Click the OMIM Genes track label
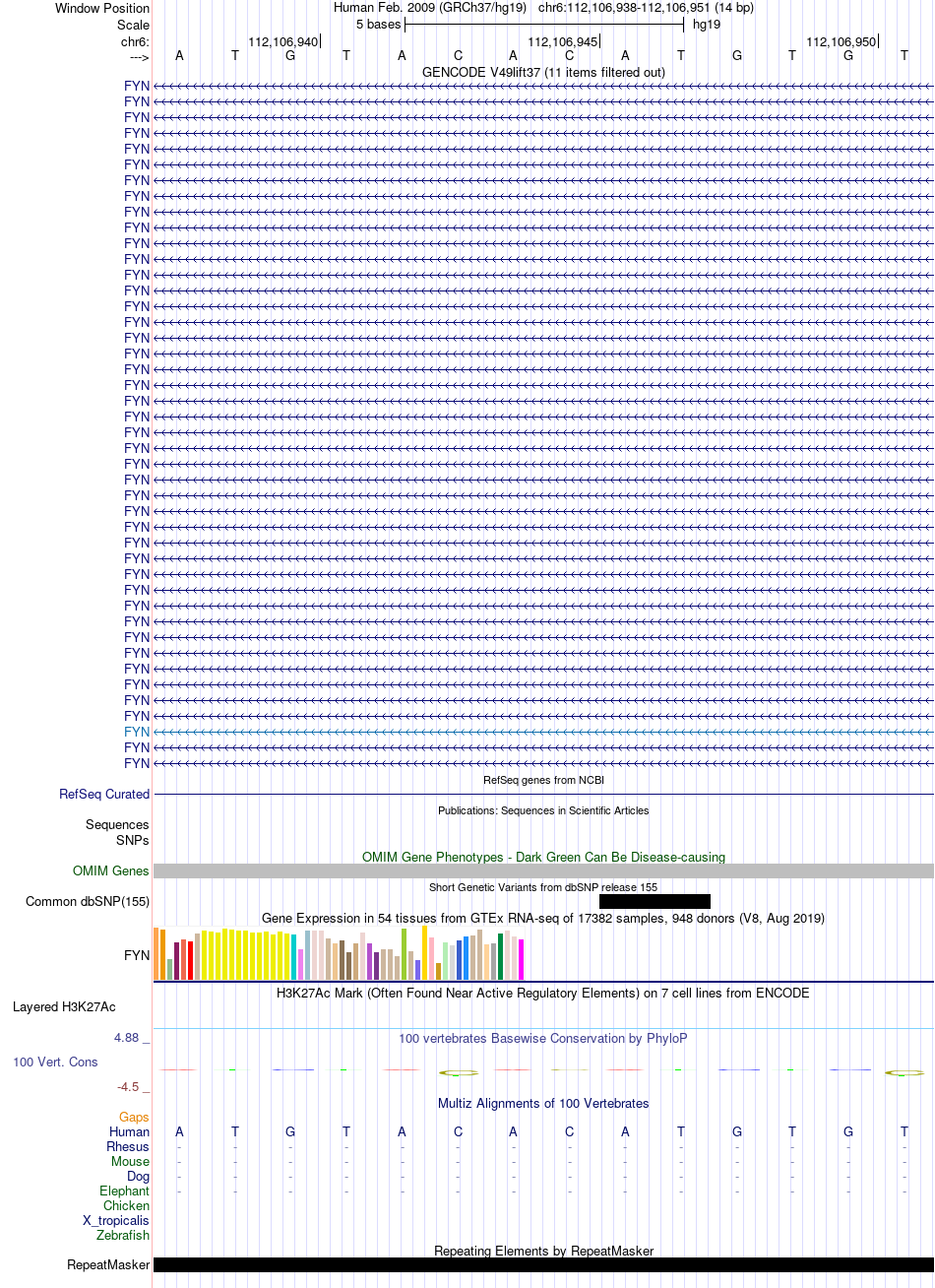This screenshot has width=935, height=1288. point(111,870)
